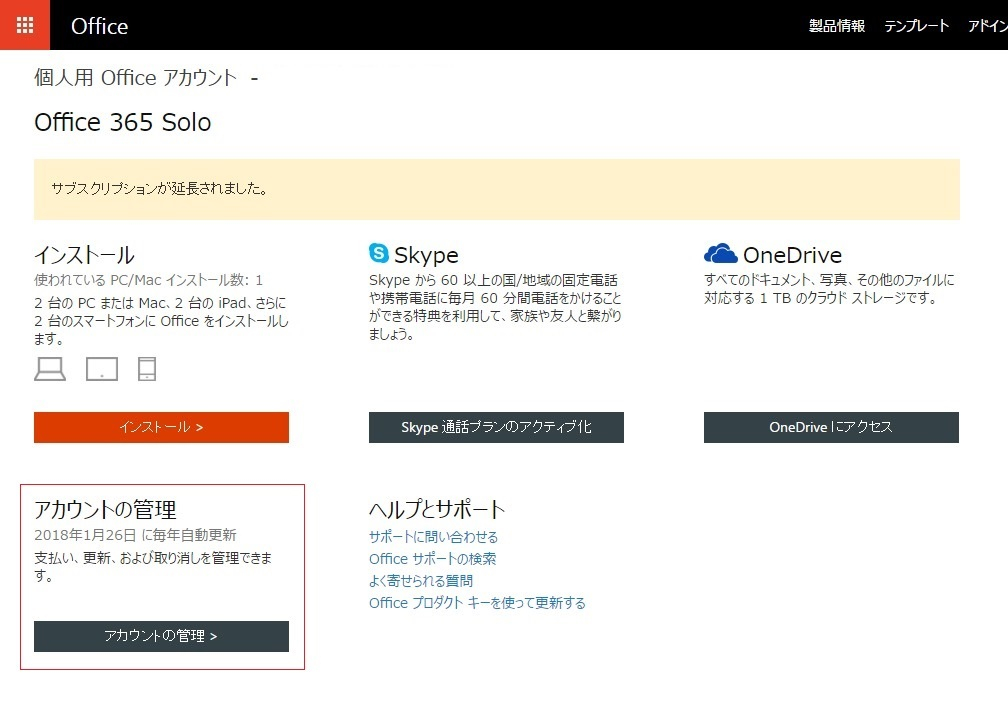Click the Skype logo icon
Image resolution: width=1008 pixels, height=707 pixels.
379,253
